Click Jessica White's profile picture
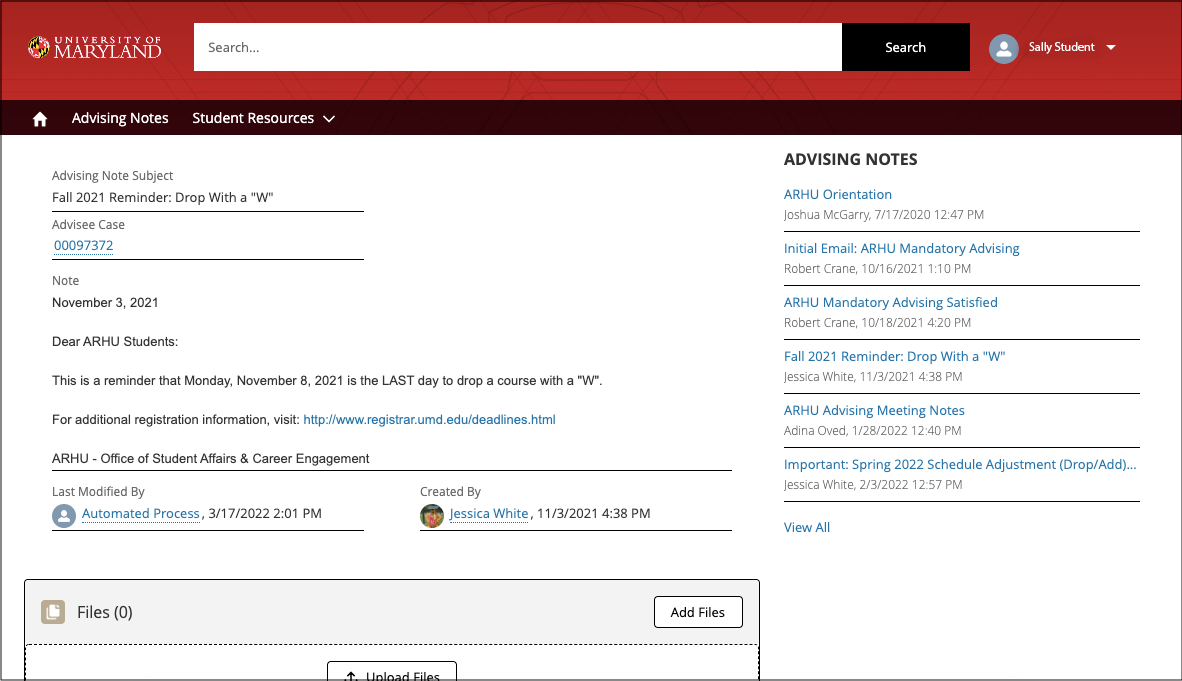The width and height of the screenshot is (1182, 681). point(431,514)
